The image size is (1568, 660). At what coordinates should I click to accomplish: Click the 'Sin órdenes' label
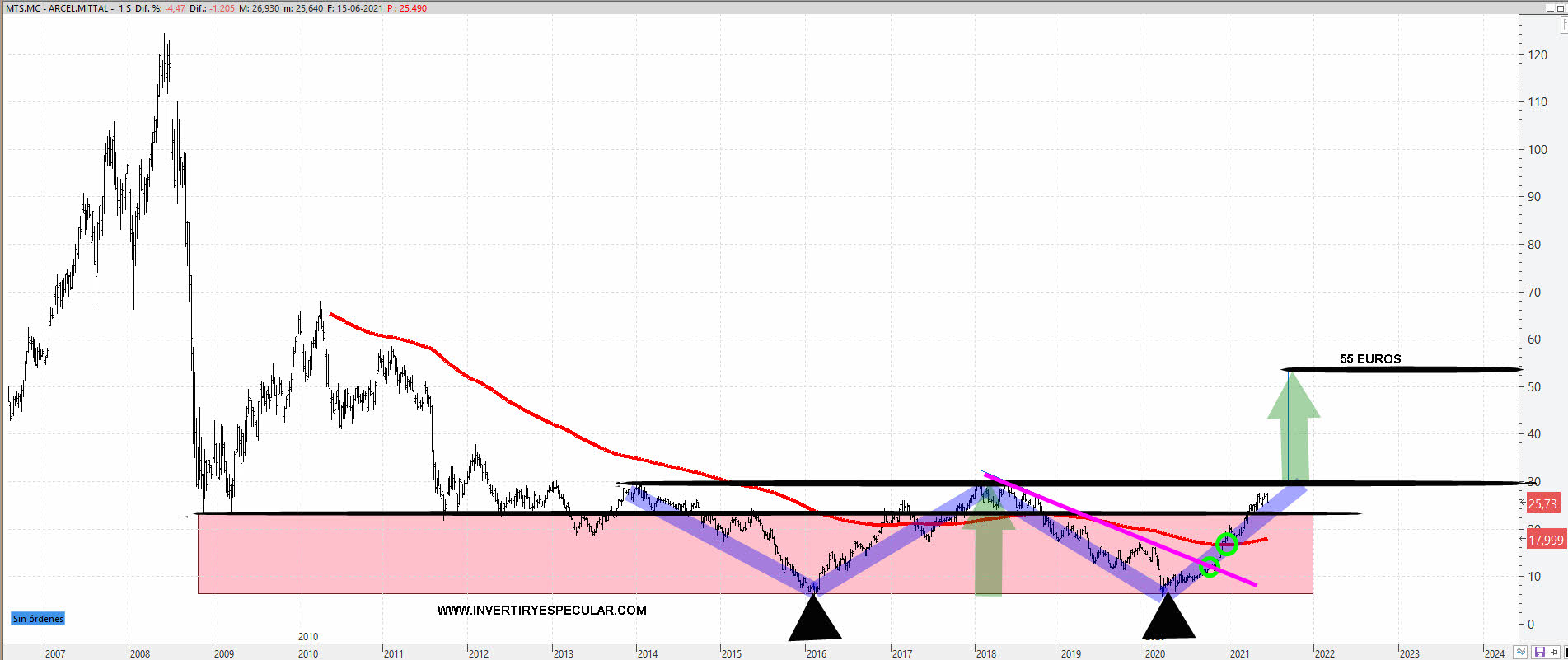pyautogui.click(x=38, y=619)
